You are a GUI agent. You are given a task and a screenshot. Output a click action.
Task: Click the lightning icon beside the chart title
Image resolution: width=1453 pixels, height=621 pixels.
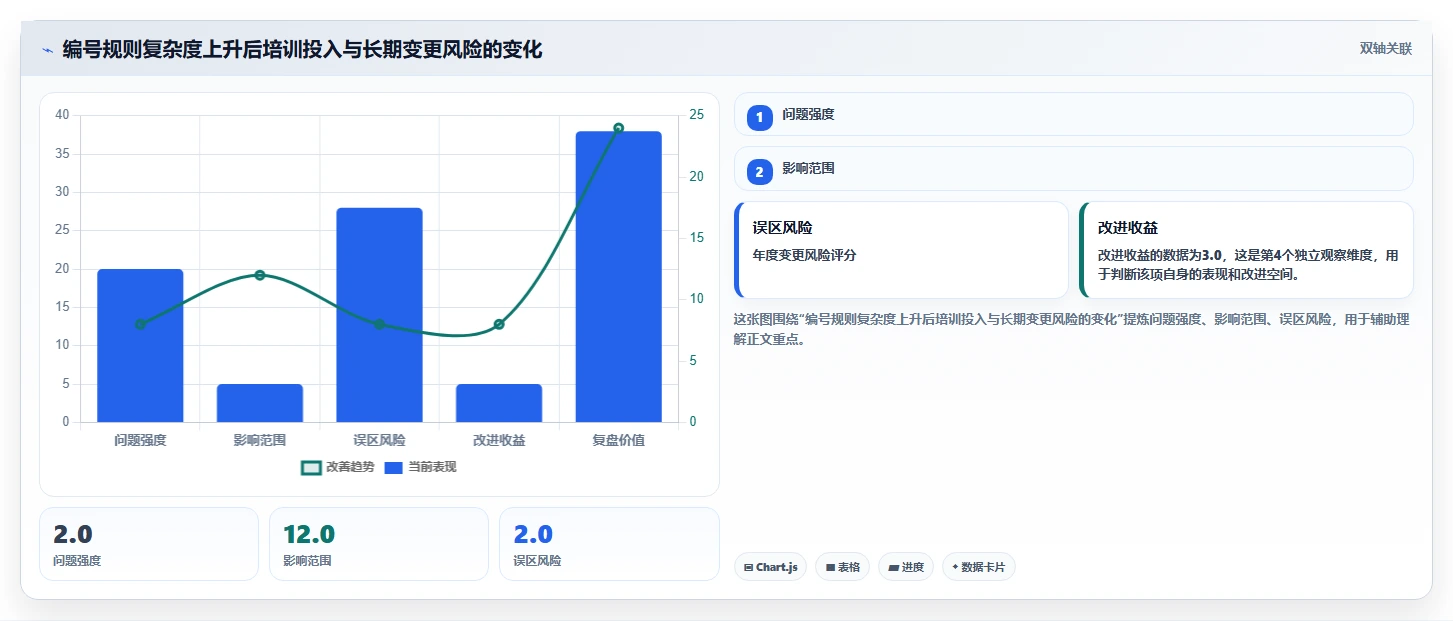(x=47, y=50)
